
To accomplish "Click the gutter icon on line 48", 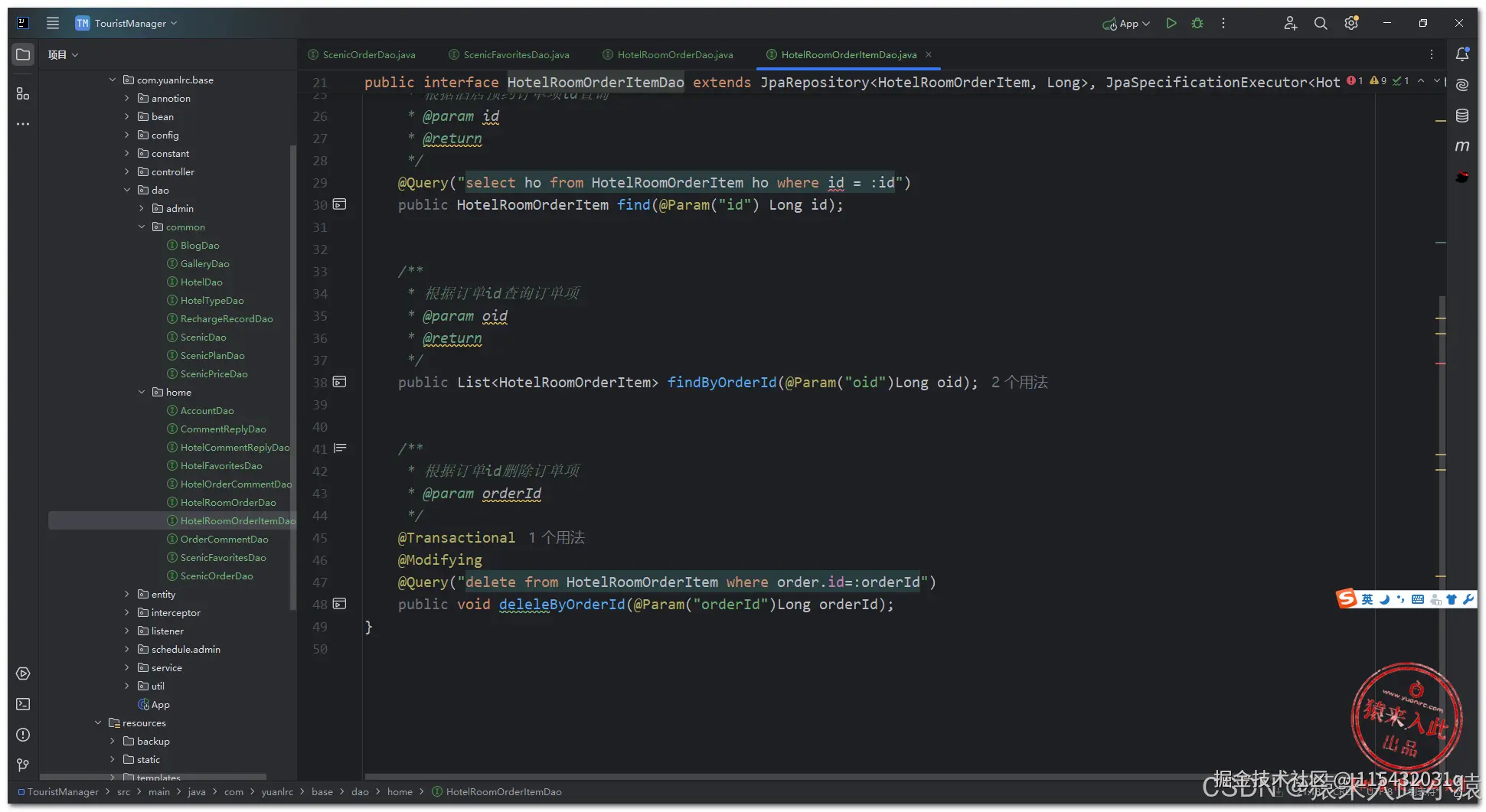I will pyautogui.click(x=340, y=604).
